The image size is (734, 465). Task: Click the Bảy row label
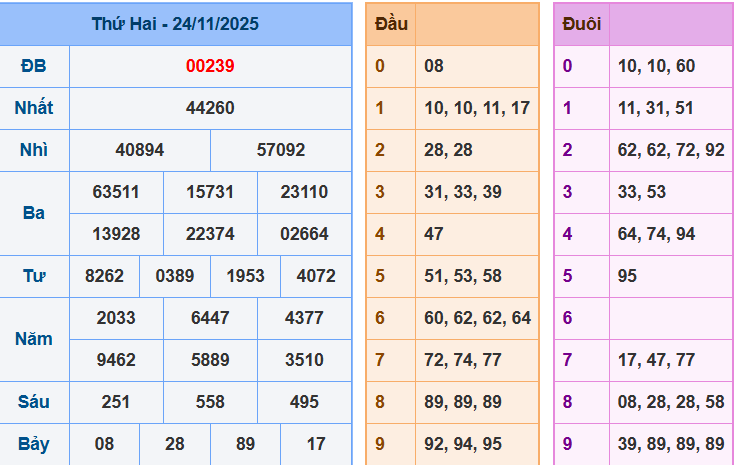tap(34, 444)
